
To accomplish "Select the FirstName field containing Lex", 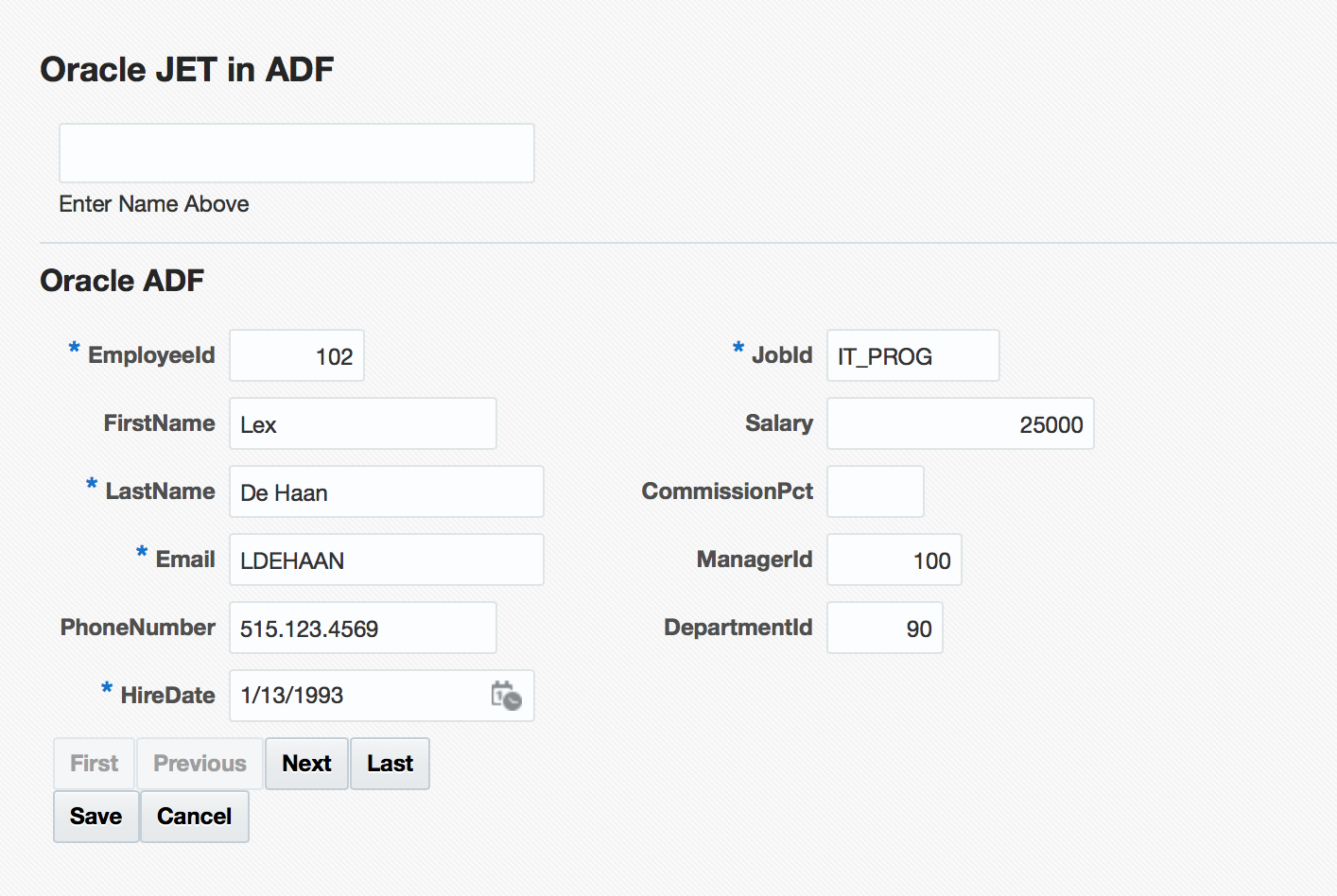I will pos(362,424).
